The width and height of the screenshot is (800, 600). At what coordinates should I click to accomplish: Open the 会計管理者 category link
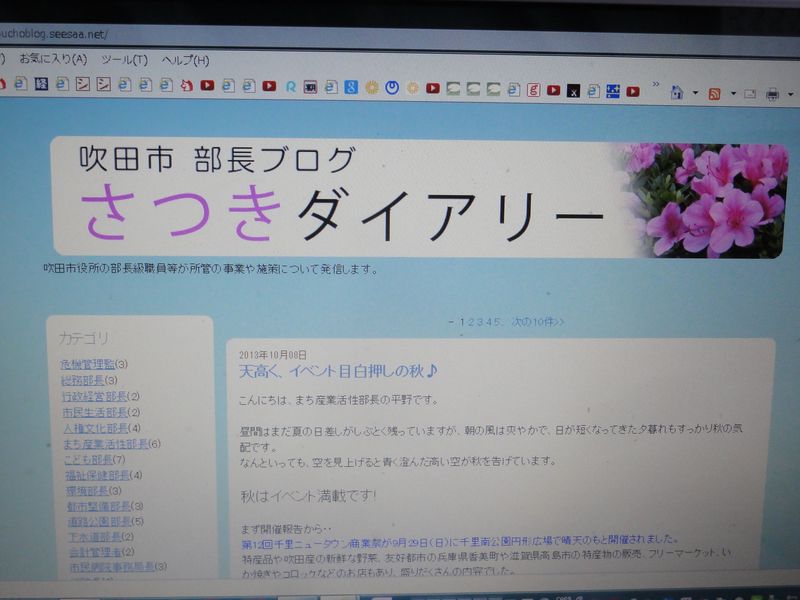coord(95,552)
